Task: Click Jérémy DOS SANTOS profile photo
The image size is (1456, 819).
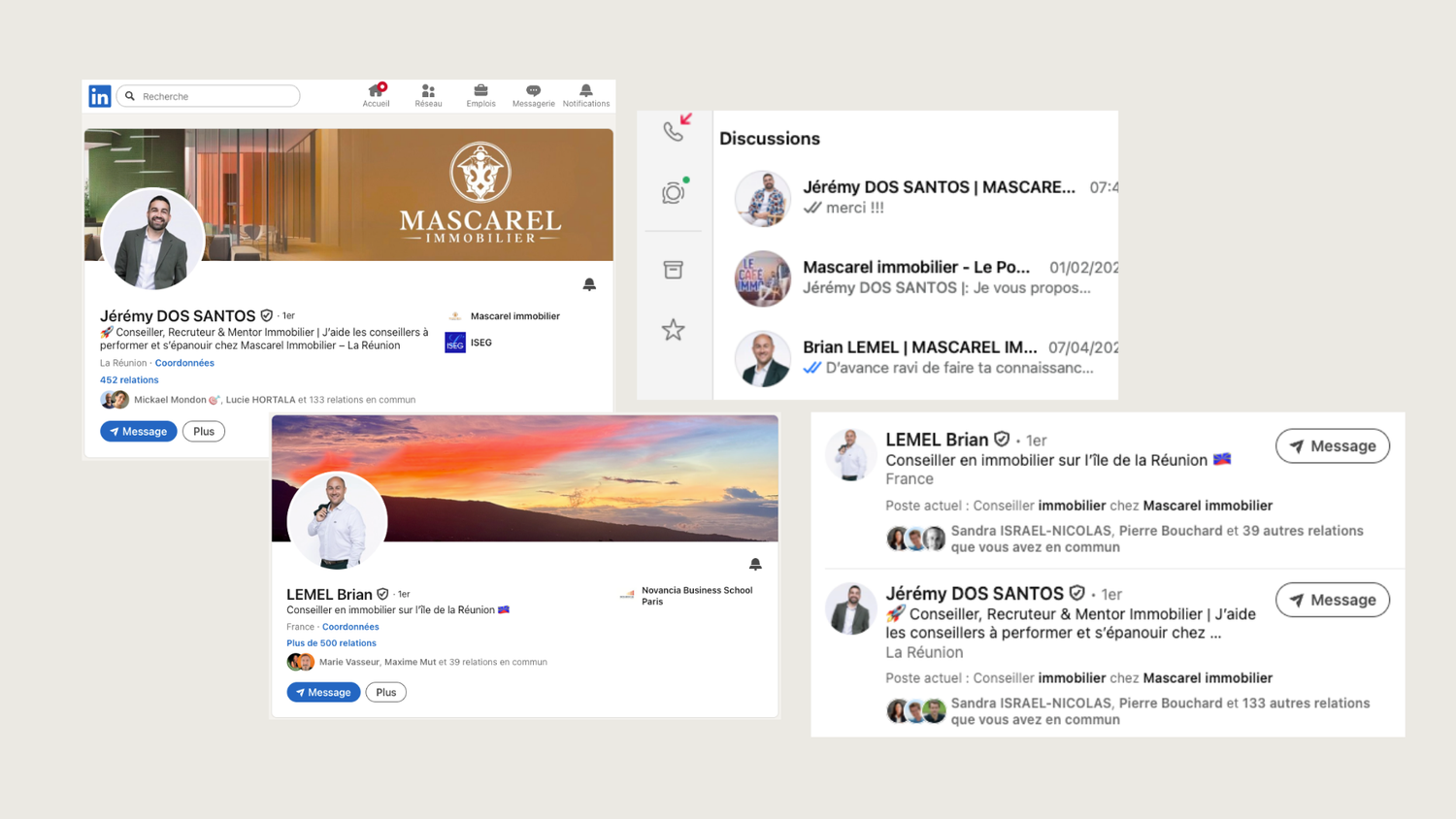Action: [x=152, y=239]
